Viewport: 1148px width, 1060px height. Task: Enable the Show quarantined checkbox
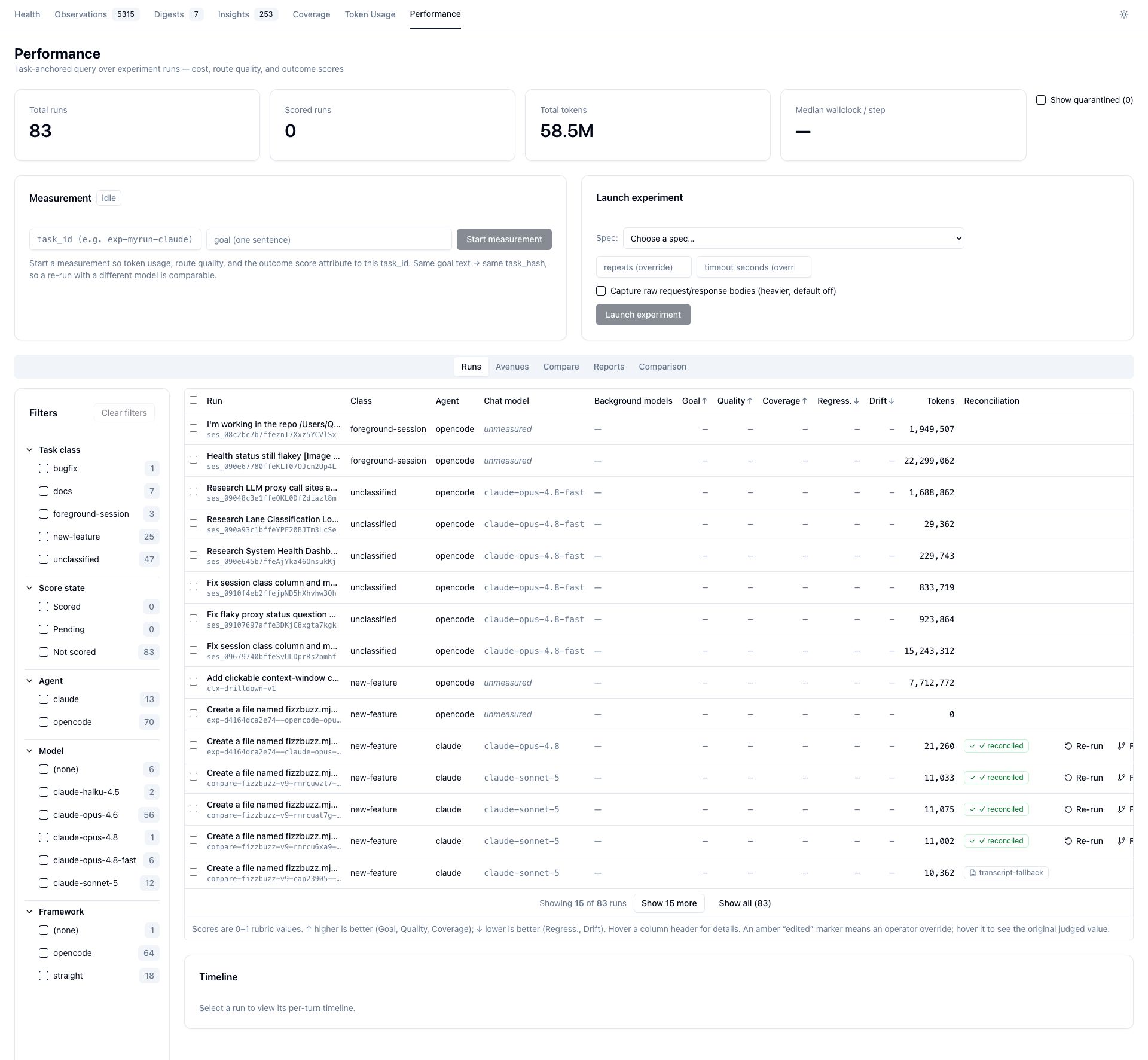pos(1041,100)
